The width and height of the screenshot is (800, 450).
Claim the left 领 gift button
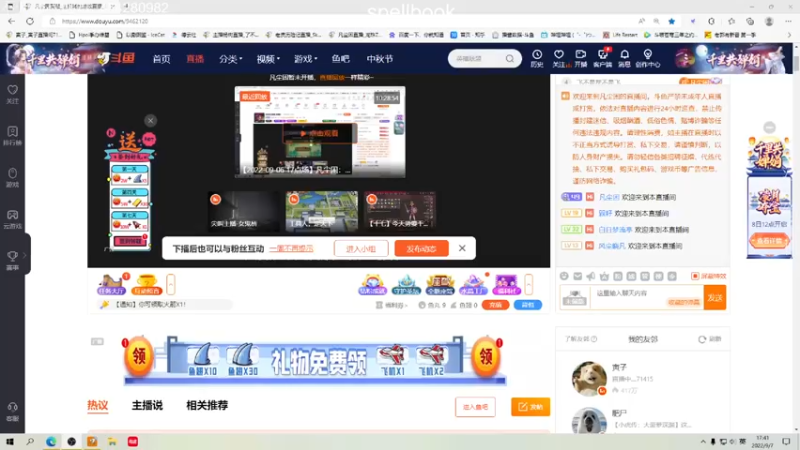[x=139, y=356]
